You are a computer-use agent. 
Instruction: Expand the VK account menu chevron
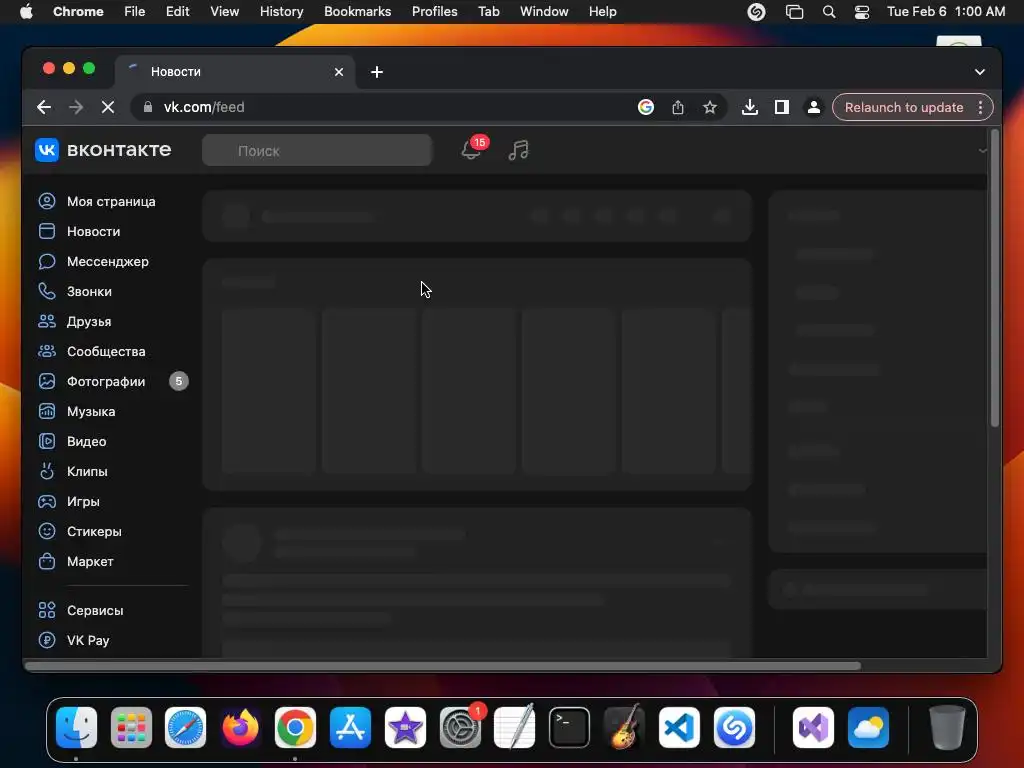[982, 151]
